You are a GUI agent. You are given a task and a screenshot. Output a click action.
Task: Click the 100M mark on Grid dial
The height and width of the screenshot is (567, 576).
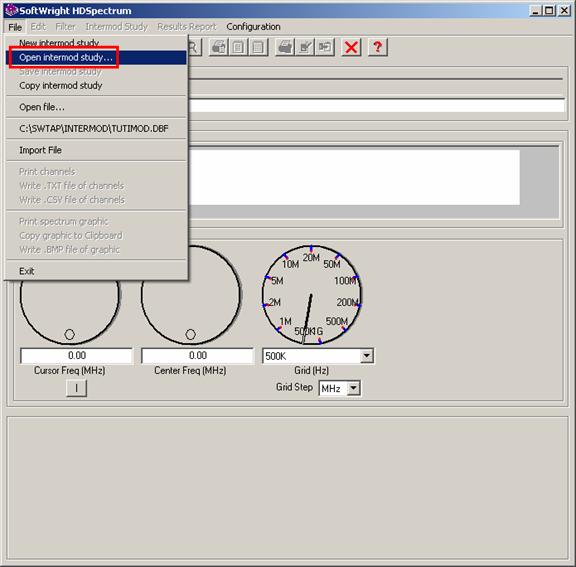(345, 281)
